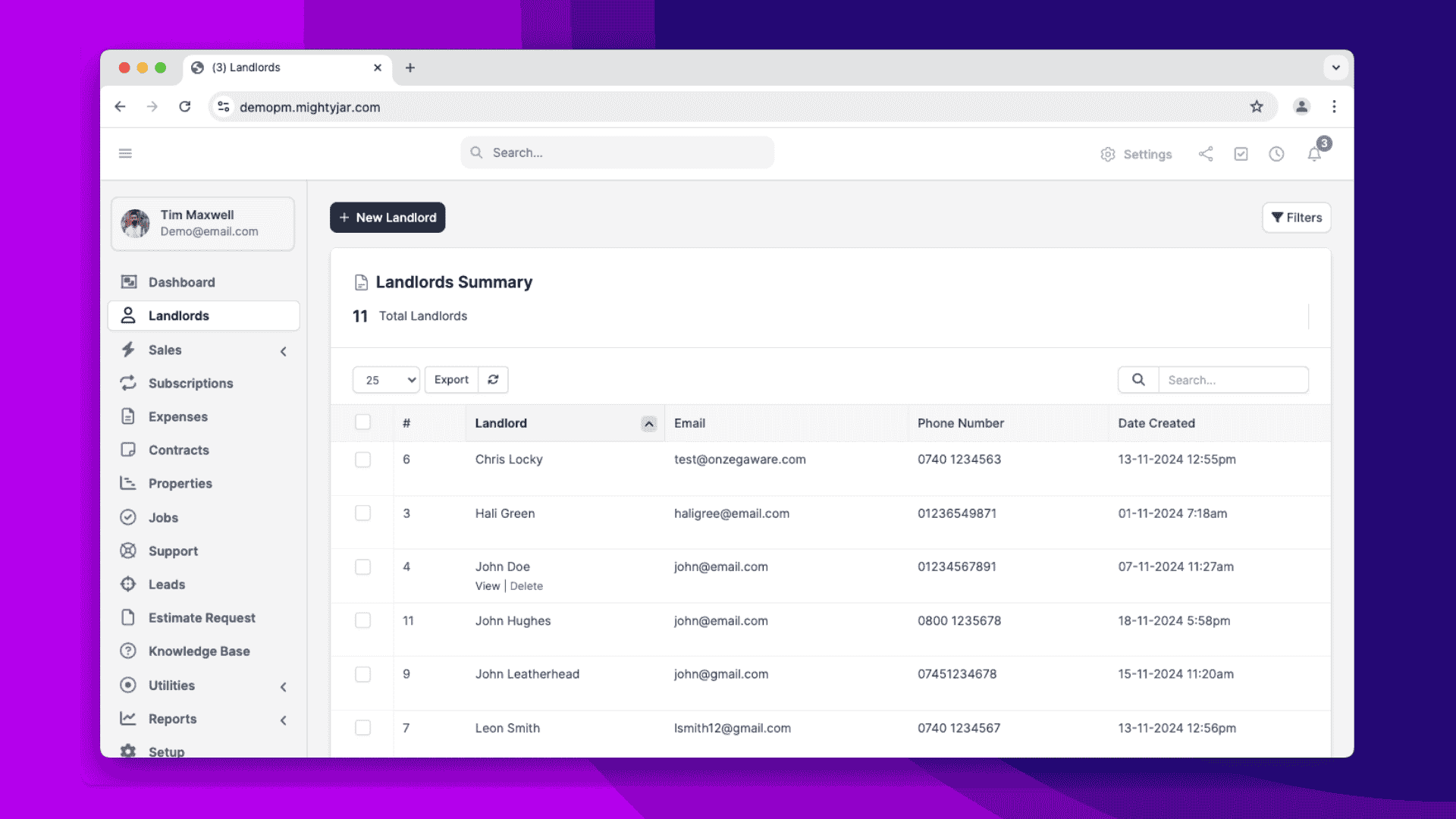This screenshot has height=819, width=1456.
Task: Click the browser reload icon
Action: point(184,107)
